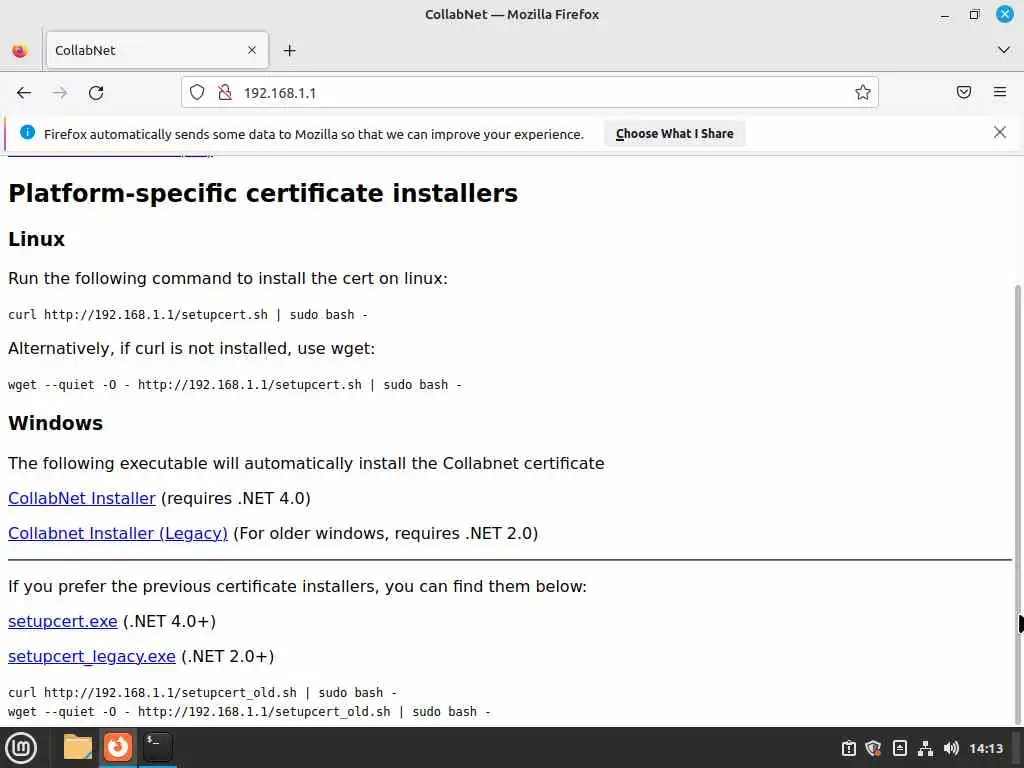Click the curl setupcert_old.sh command line
Image resolution: width=1024 pixels, height=768 pixels.
tap(202, 692)
